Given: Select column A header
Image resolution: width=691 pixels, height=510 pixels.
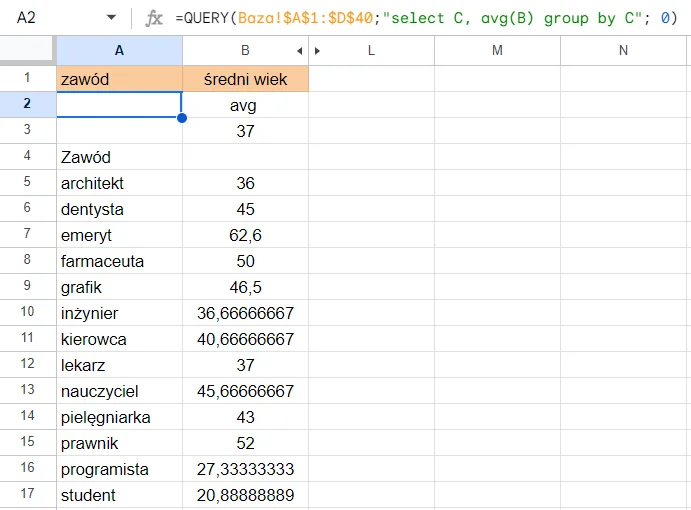Looking at the screenshot, I should 119,51.
